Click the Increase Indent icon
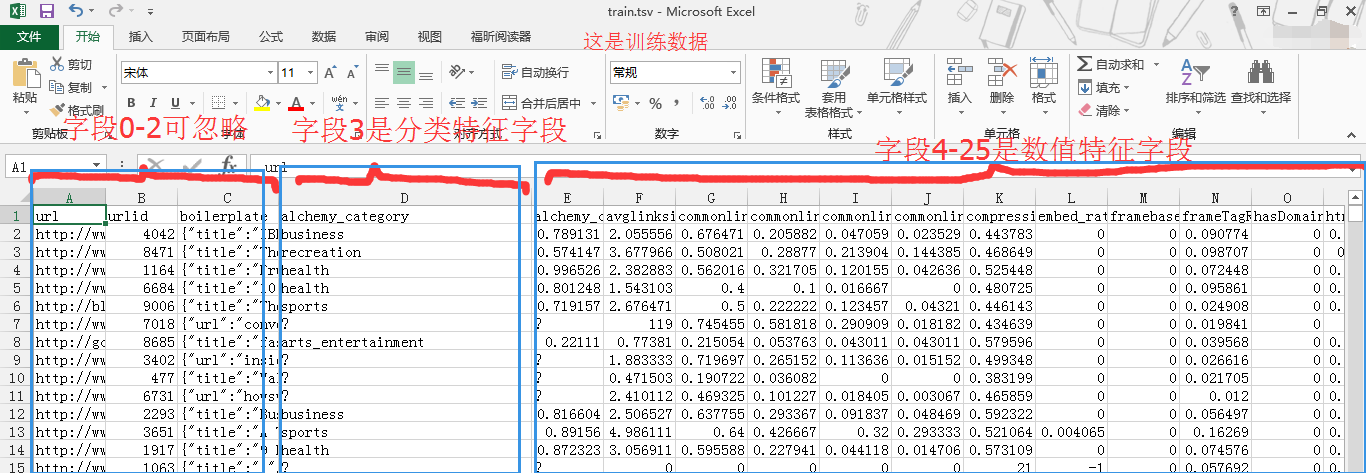 tap(481, 103)
